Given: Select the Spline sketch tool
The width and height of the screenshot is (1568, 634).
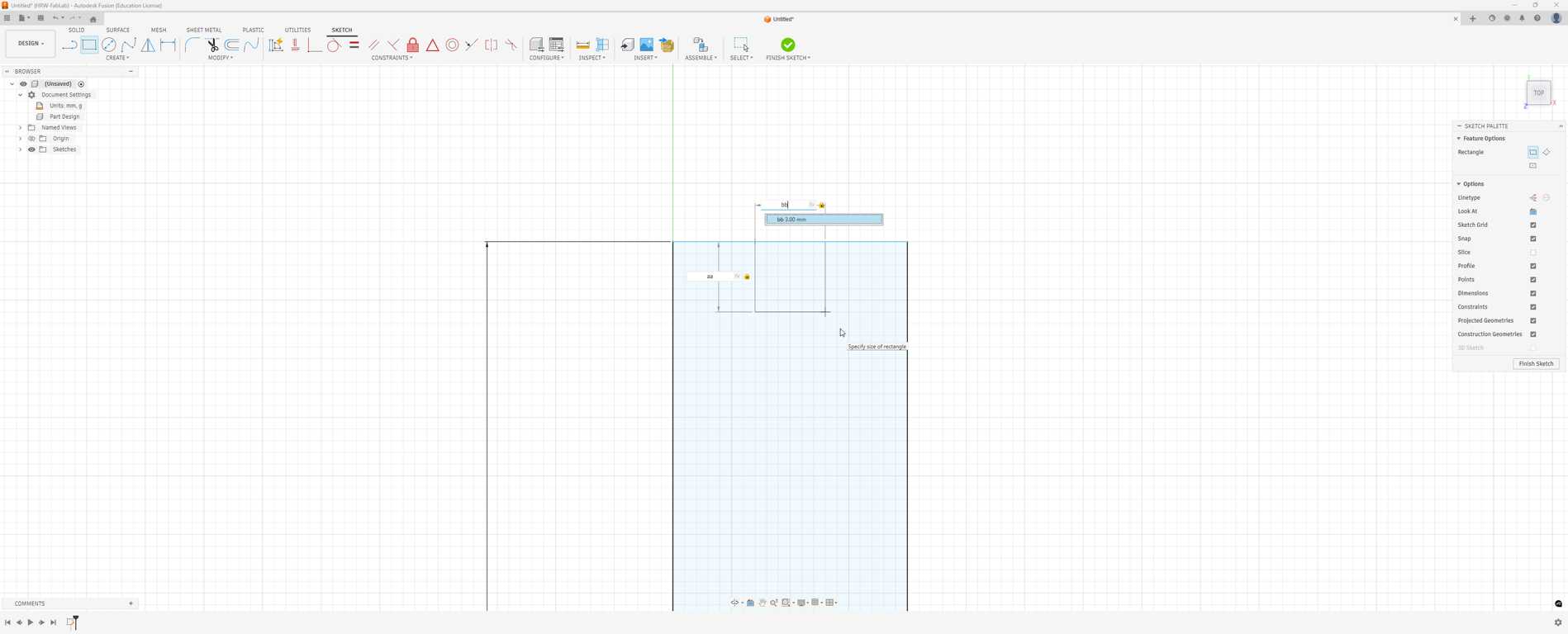Looking at the screenshot, I should click(129, 45).
